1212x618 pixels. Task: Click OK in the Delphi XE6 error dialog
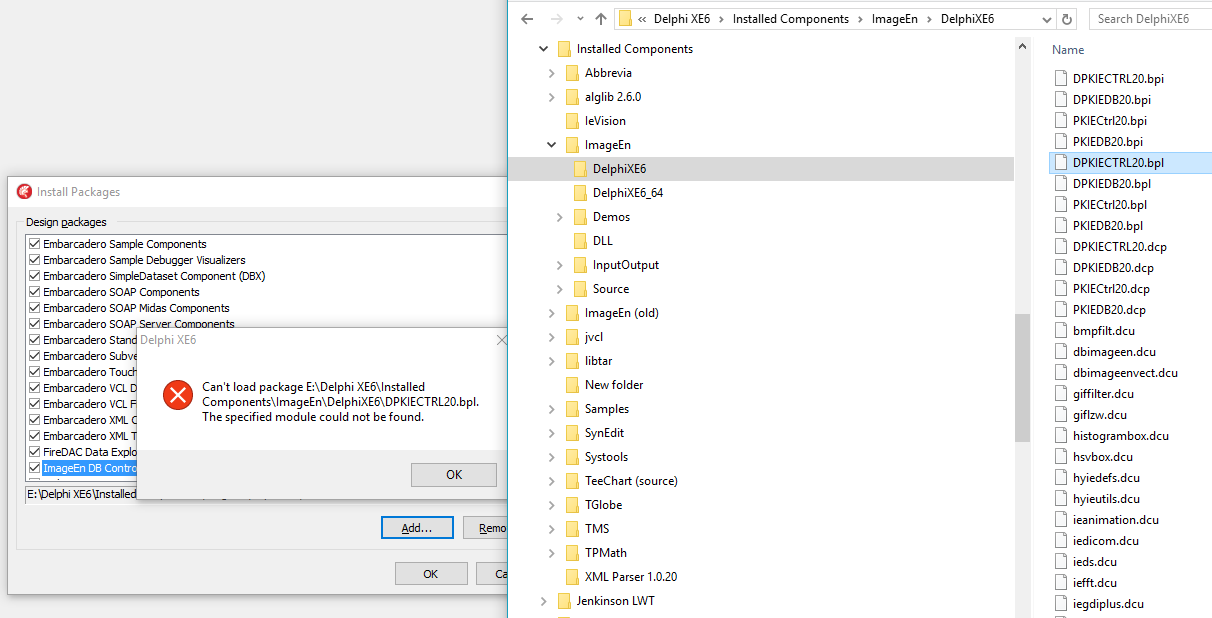pyautogui.click(x=454, y=475)
